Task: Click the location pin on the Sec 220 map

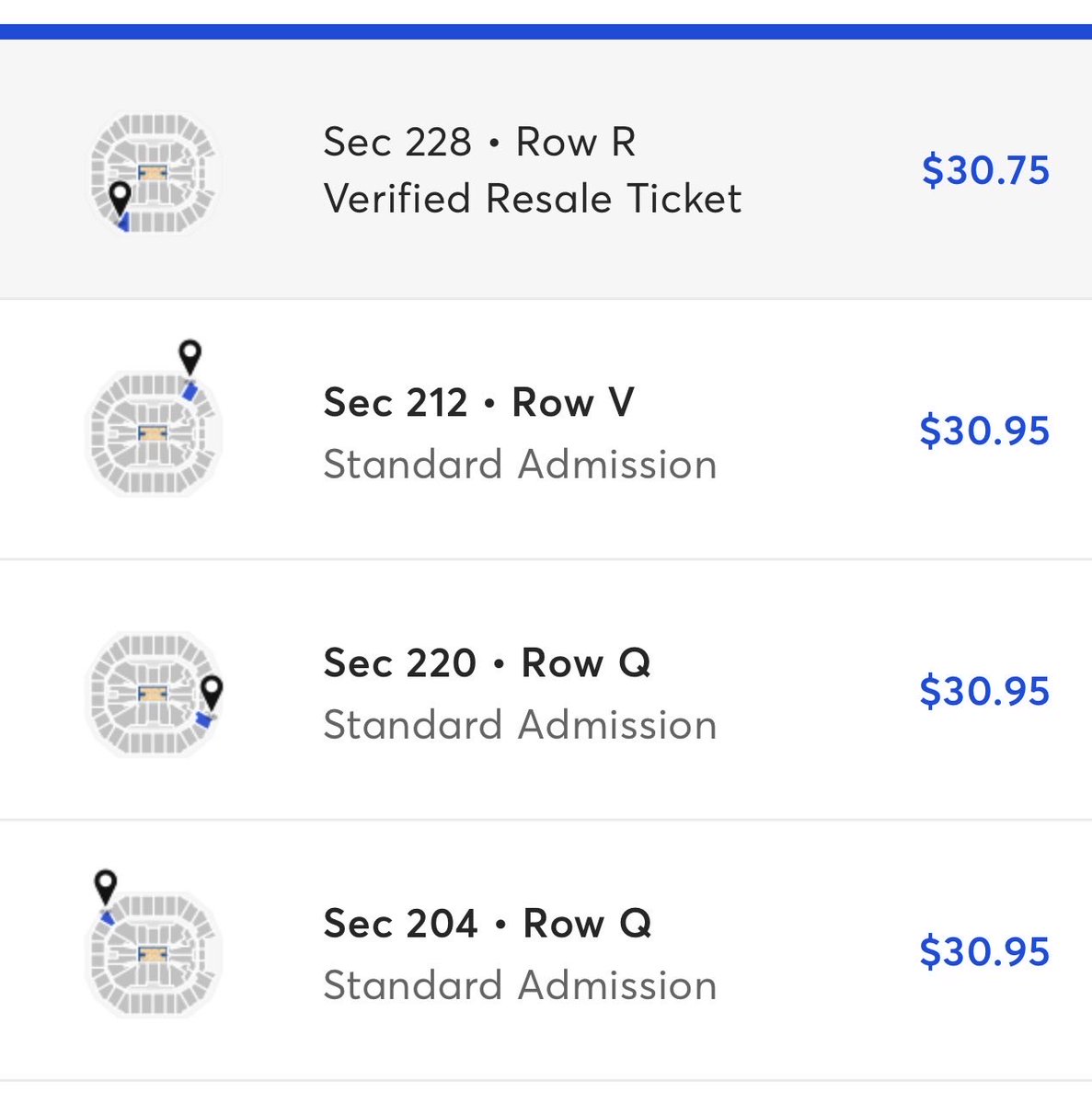Action: pyautogui.click(x=212, y=691)
